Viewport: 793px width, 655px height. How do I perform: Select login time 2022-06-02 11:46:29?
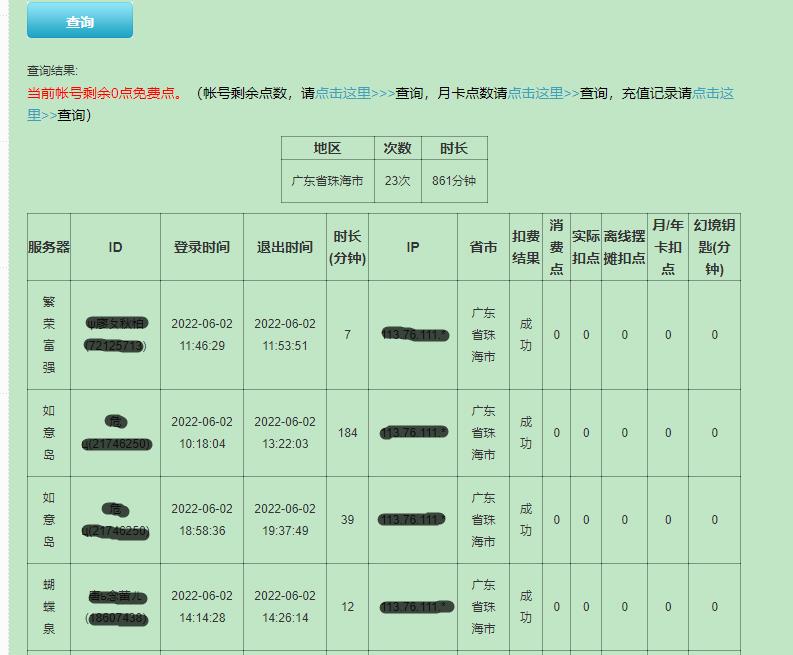point(201,335)
